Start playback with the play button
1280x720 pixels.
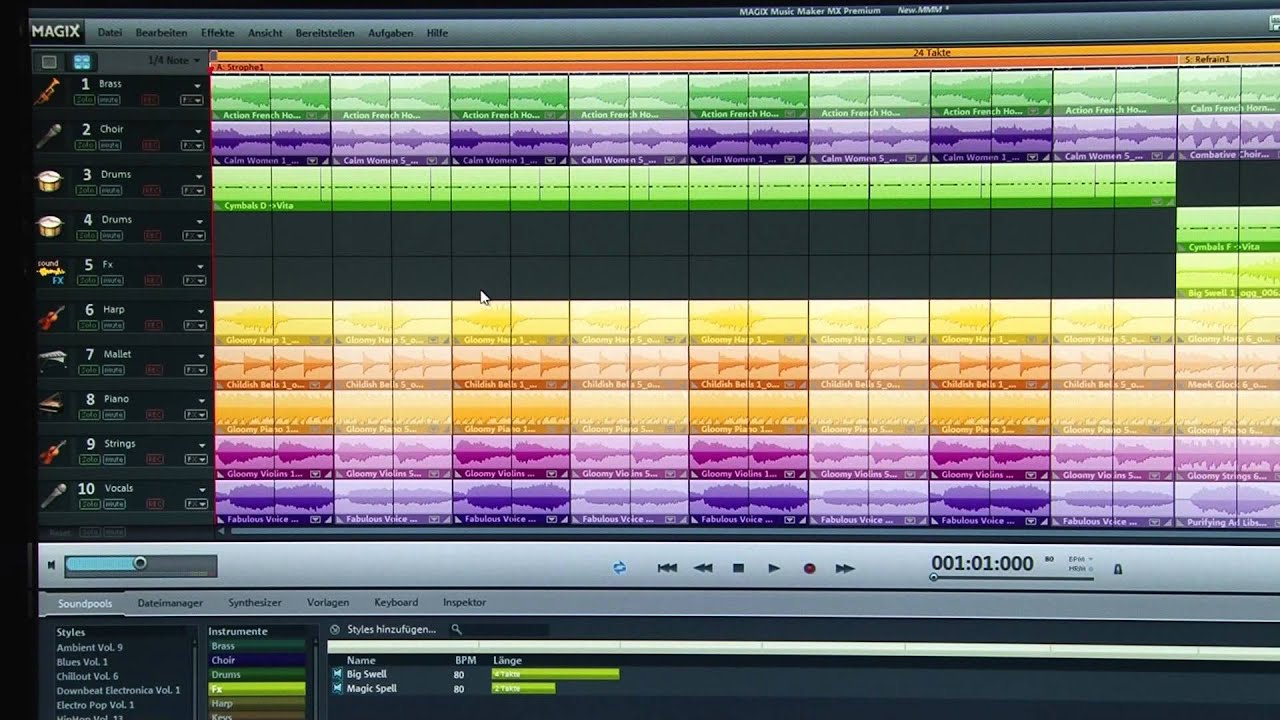click(773, 568)
